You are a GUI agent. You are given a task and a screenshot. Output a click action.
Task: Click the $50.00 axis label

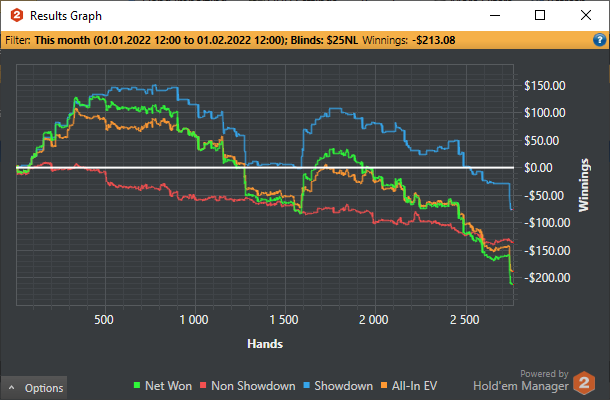click(x=542, y=140)
